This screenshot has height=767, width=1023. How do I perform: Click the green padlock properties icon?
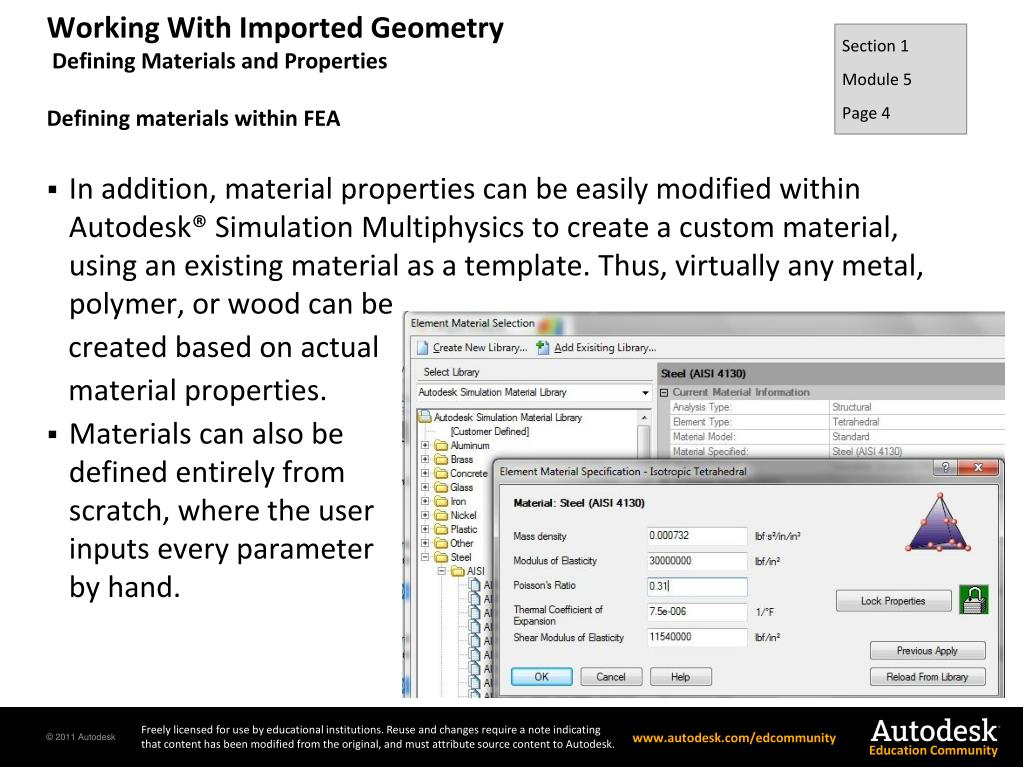(x=974, y=599)
